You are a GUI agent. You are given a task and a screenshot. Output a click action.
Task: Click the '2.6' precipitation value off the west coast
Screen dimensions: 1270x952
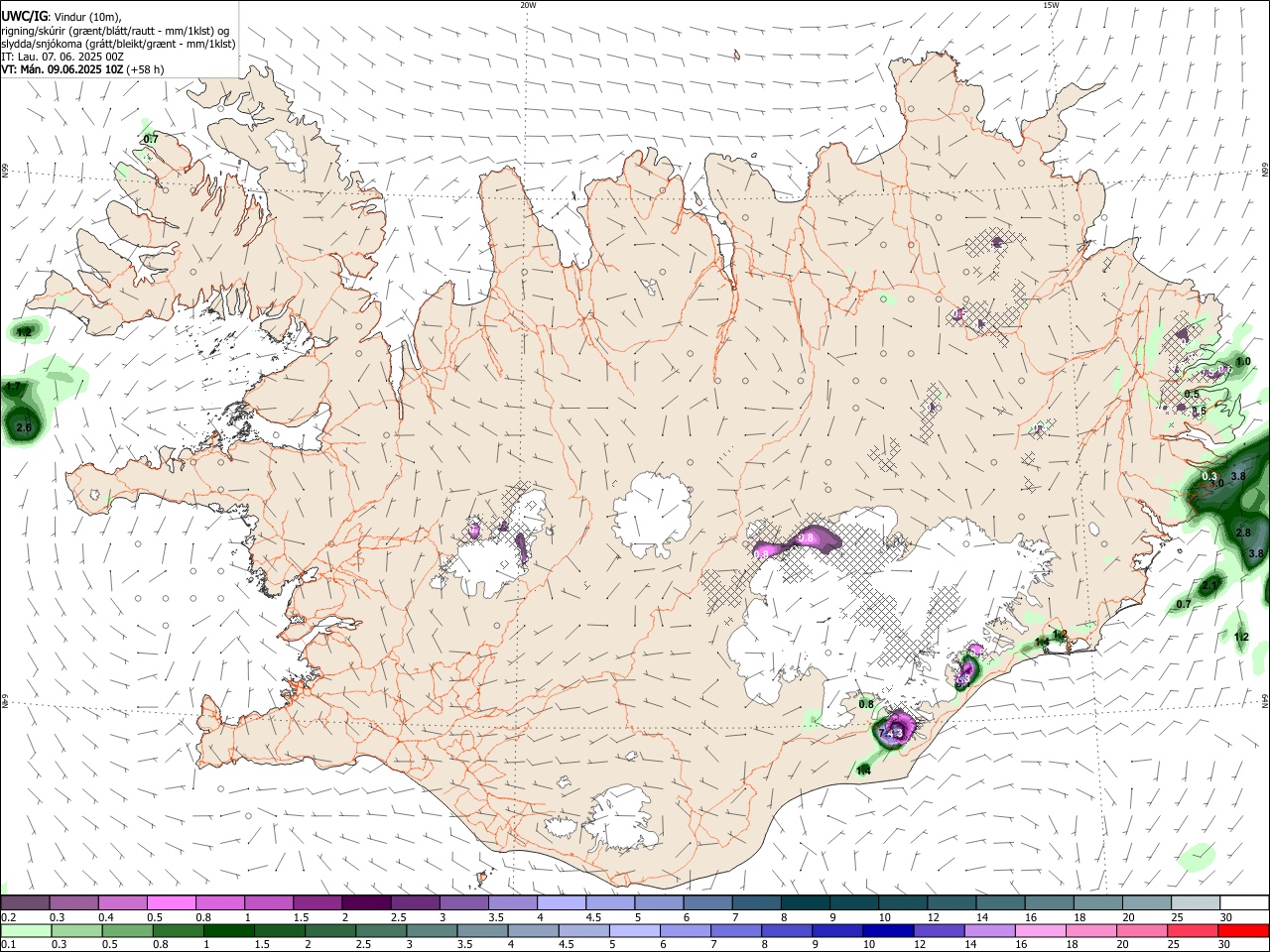point(25,427)
